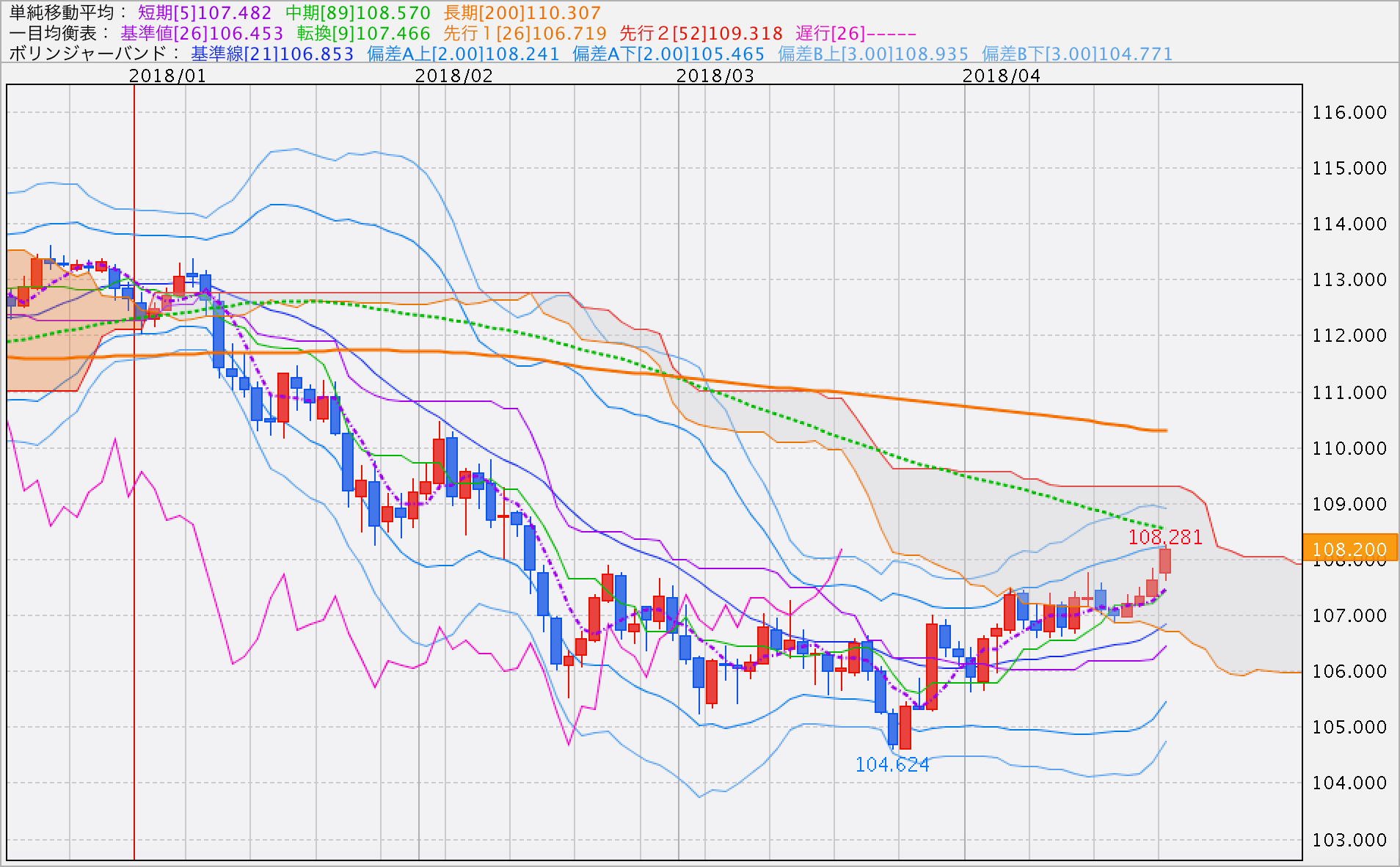Click the red high price label 108.281
Viewport: 1400px width, 867px height.
(1165, 537)
